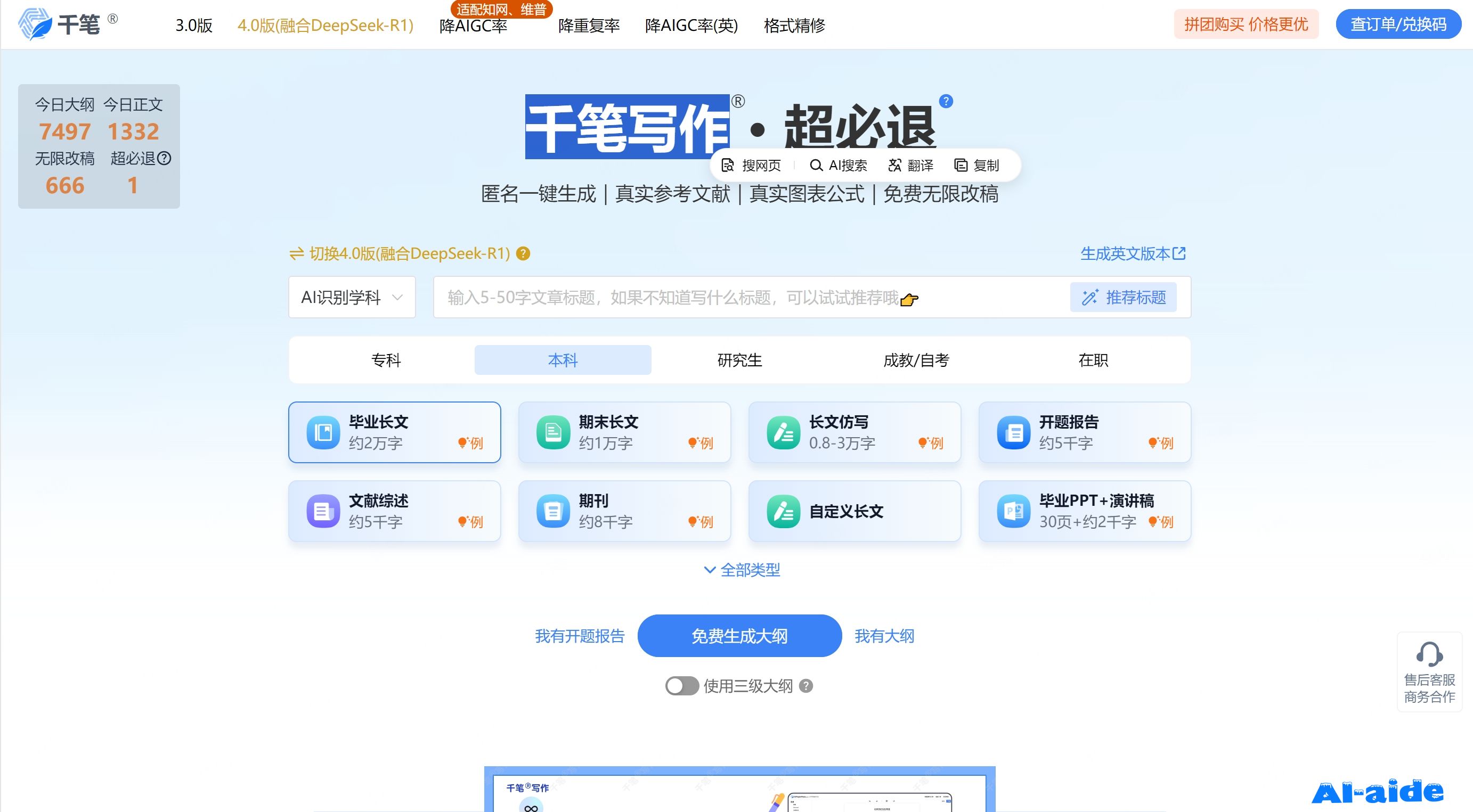This screenshot has height=812, width=1473.
Task: Select the 成教/自考 tab
Action: click(916, 360)
